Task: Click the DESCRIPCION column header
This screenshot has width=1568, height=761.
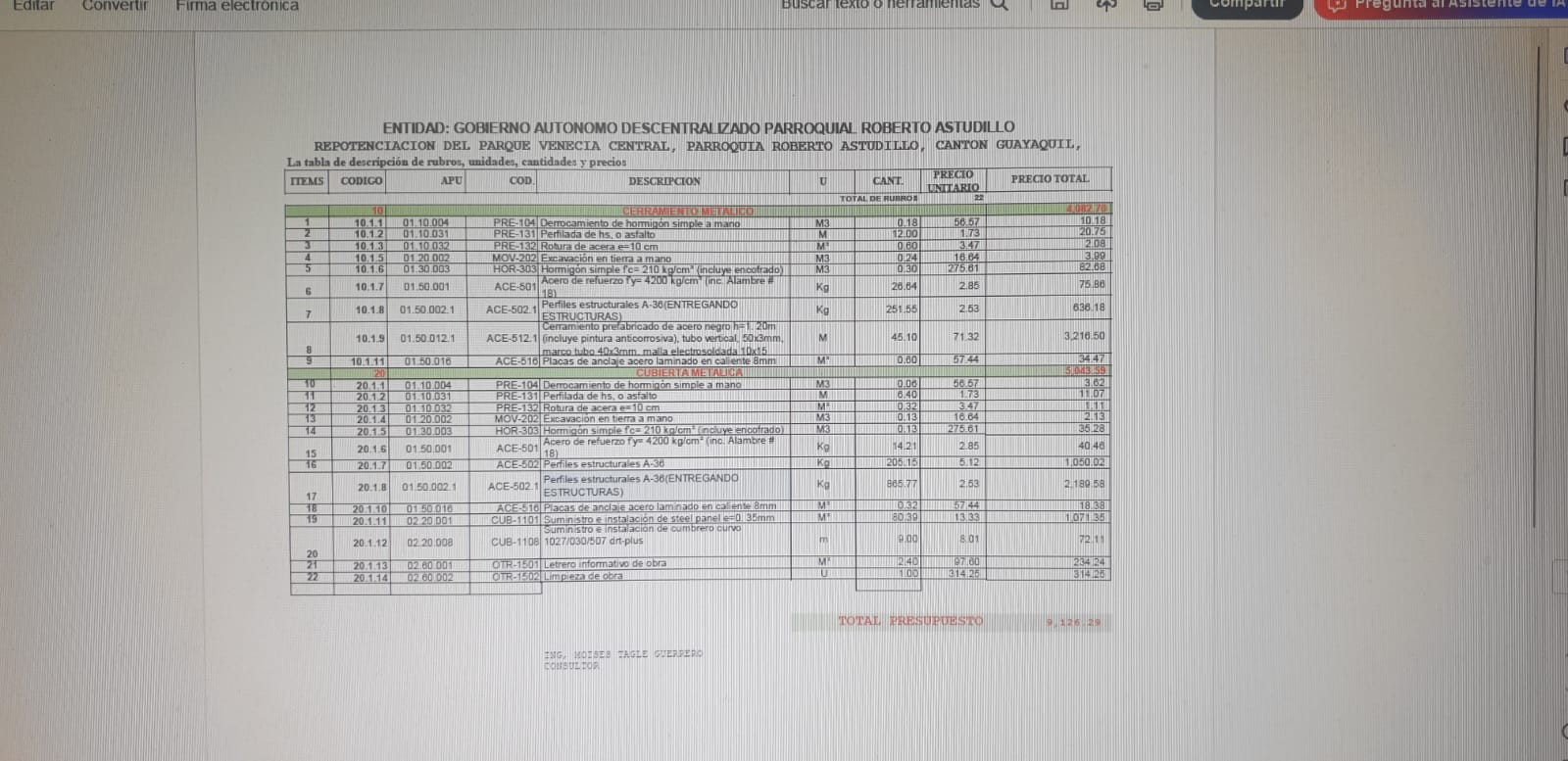Action: coord(663,181)
